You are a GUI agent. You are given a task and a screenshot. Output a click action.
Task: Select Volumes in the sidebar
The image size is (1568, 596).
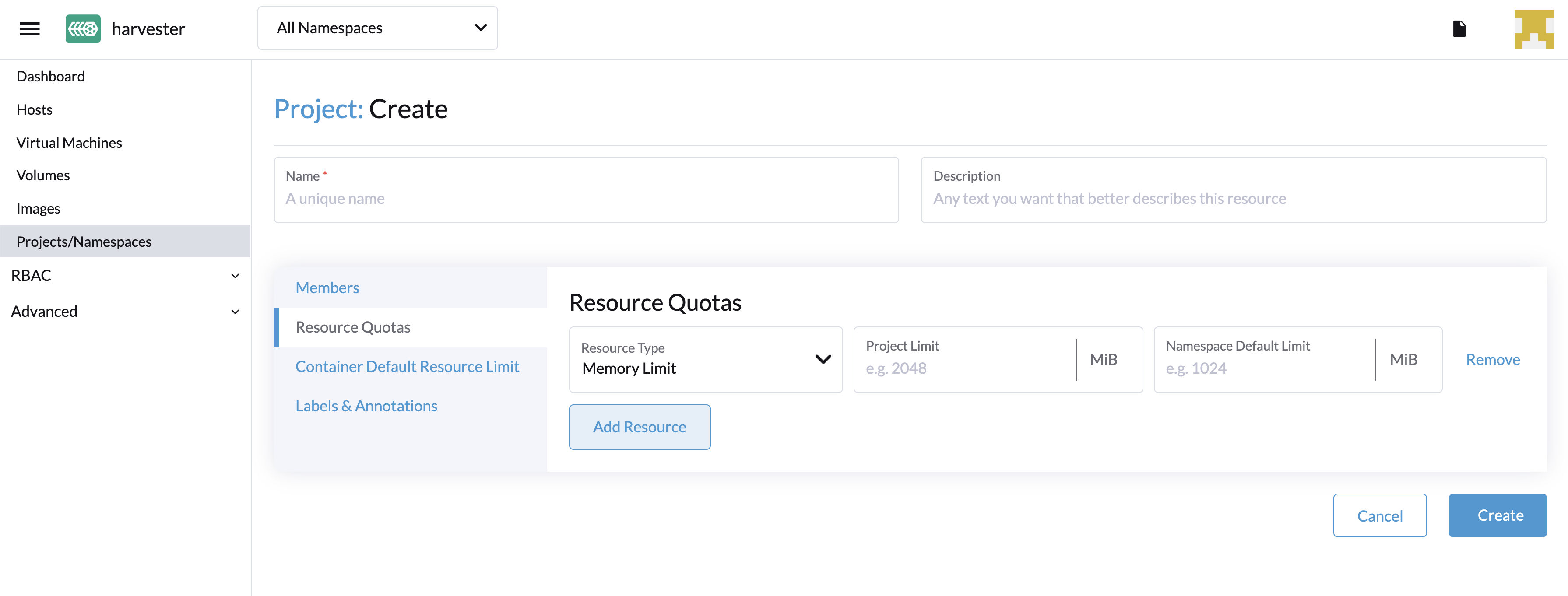pyautogui.click(x=42, y=175)
